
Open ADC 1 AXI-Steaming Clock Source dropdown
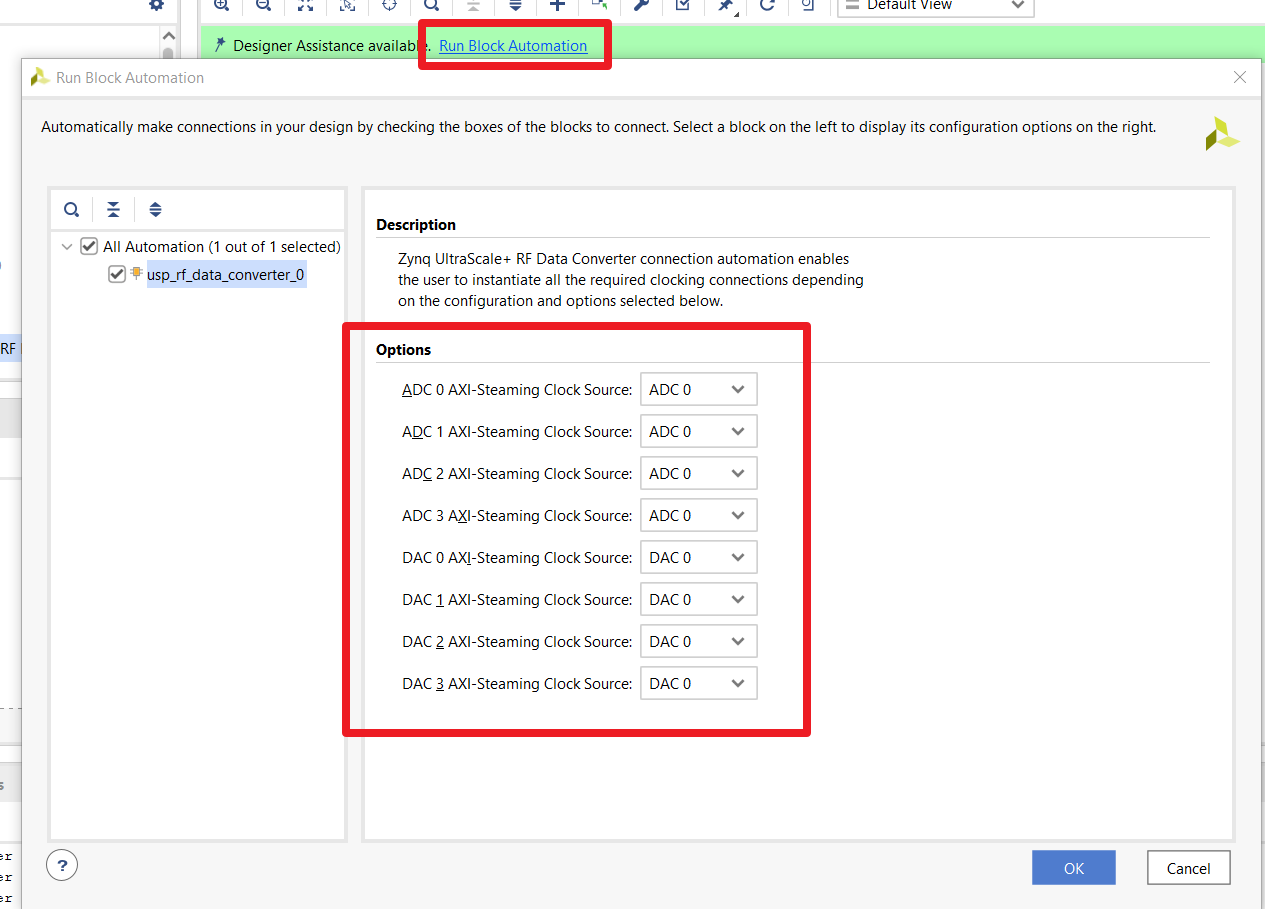[x=698, y=432]
